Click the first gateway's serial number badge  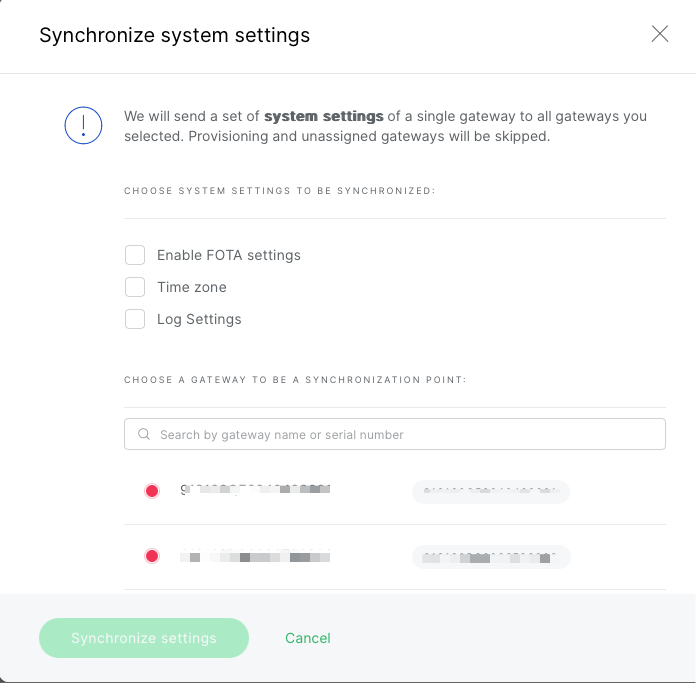(x=491, y=491)
